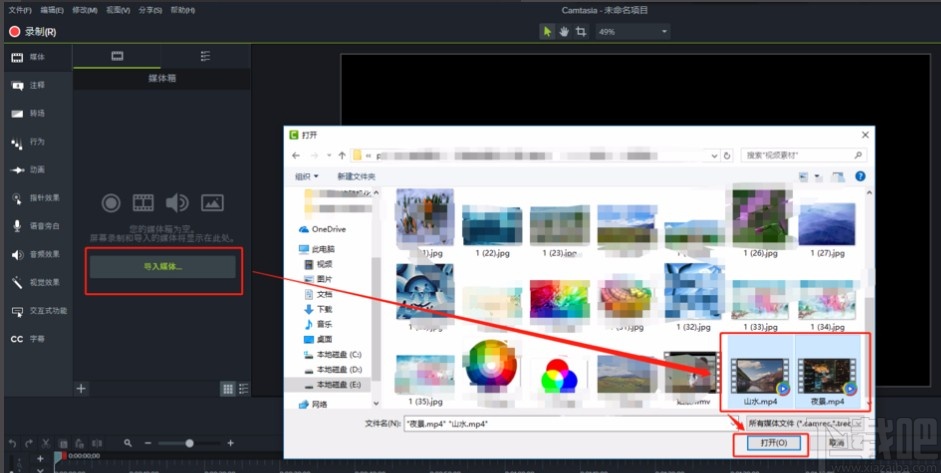This screenshot has width=941, height=473.
Task: Click the add track plus on timeline
Action: coord(40,459)
